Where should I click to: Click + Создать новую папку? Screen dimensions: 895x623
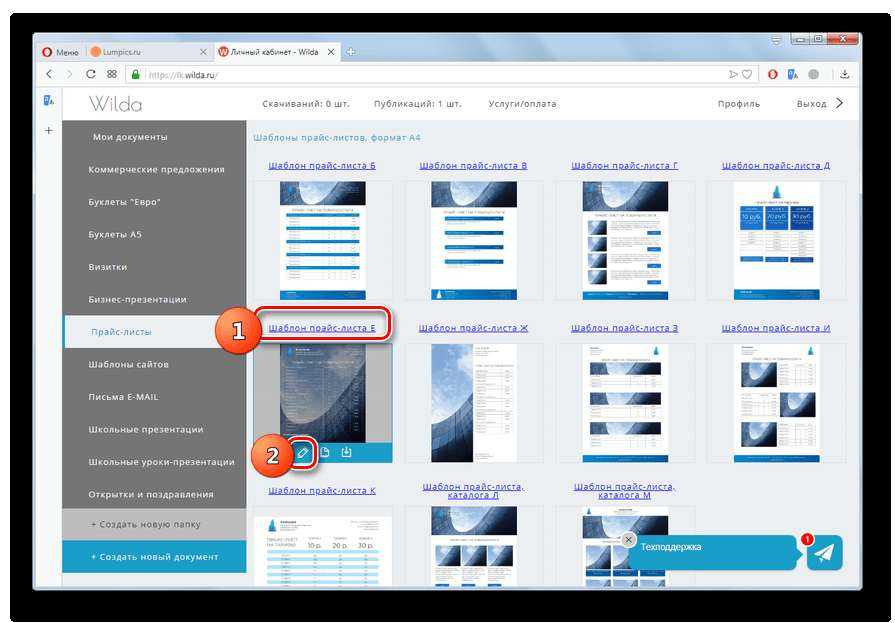(155, 524)
